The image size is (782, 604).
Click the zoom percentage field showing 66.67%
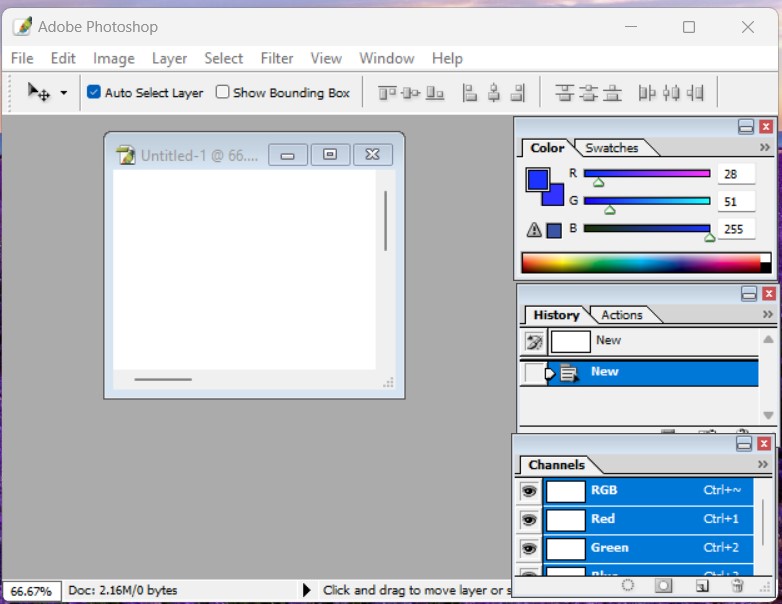31,591
